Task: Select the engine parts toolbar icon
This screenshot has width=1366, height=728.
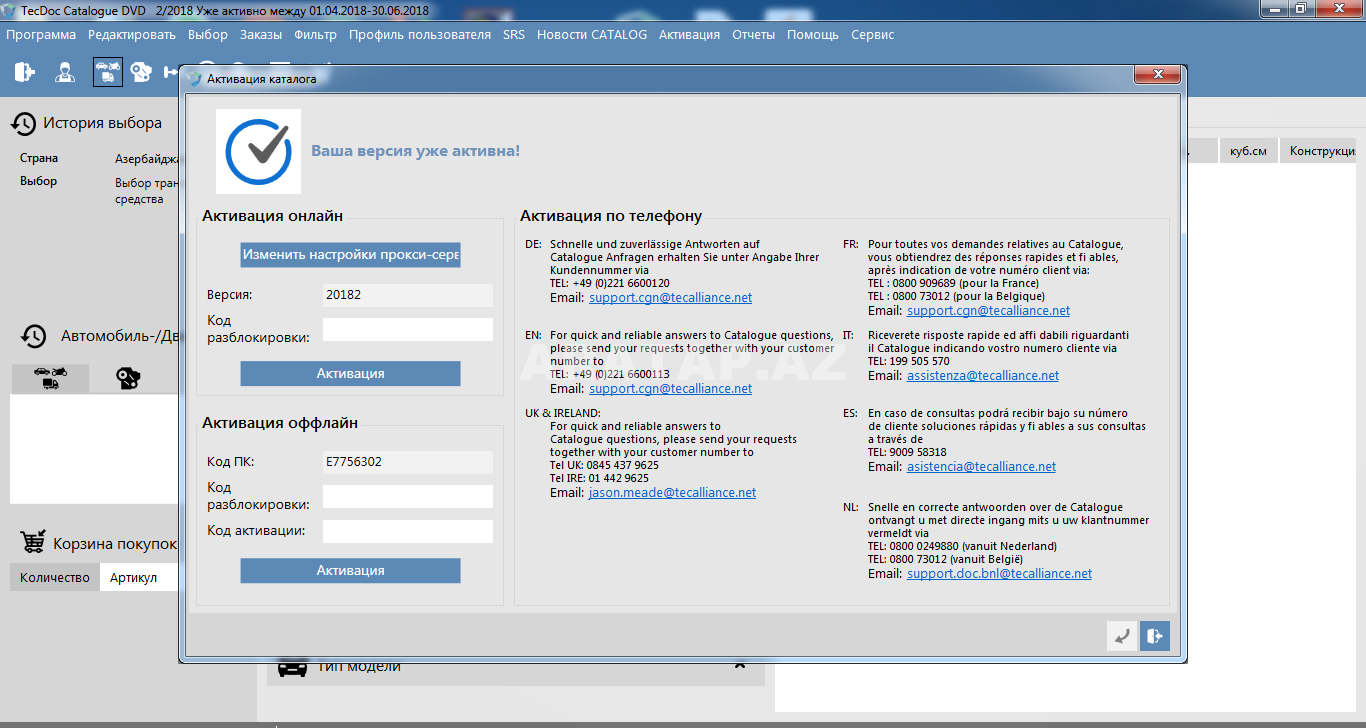Action: click(x=142, y=72)
